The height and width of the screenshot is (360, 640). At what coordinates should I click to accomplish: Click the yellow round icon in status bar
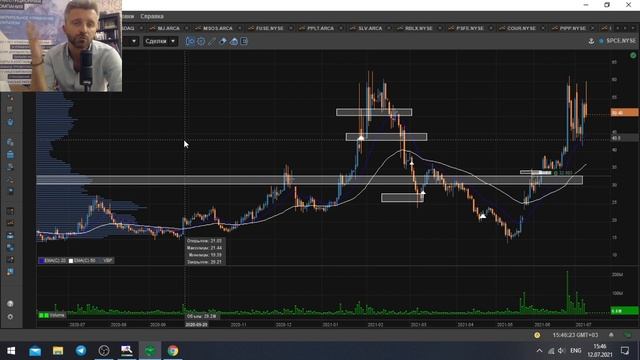pyautogui.click(x=537, y=335)
